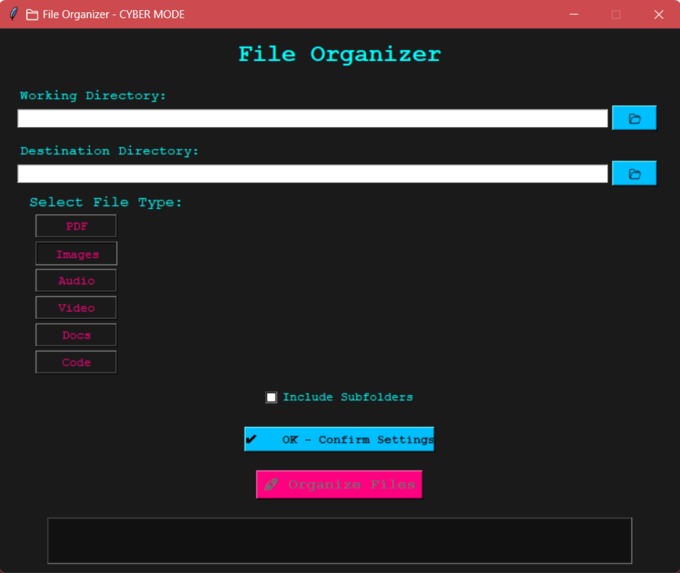Click the Organize Files button
The height and width of the screenshot is (573, 680).
(x=339, y=485)
